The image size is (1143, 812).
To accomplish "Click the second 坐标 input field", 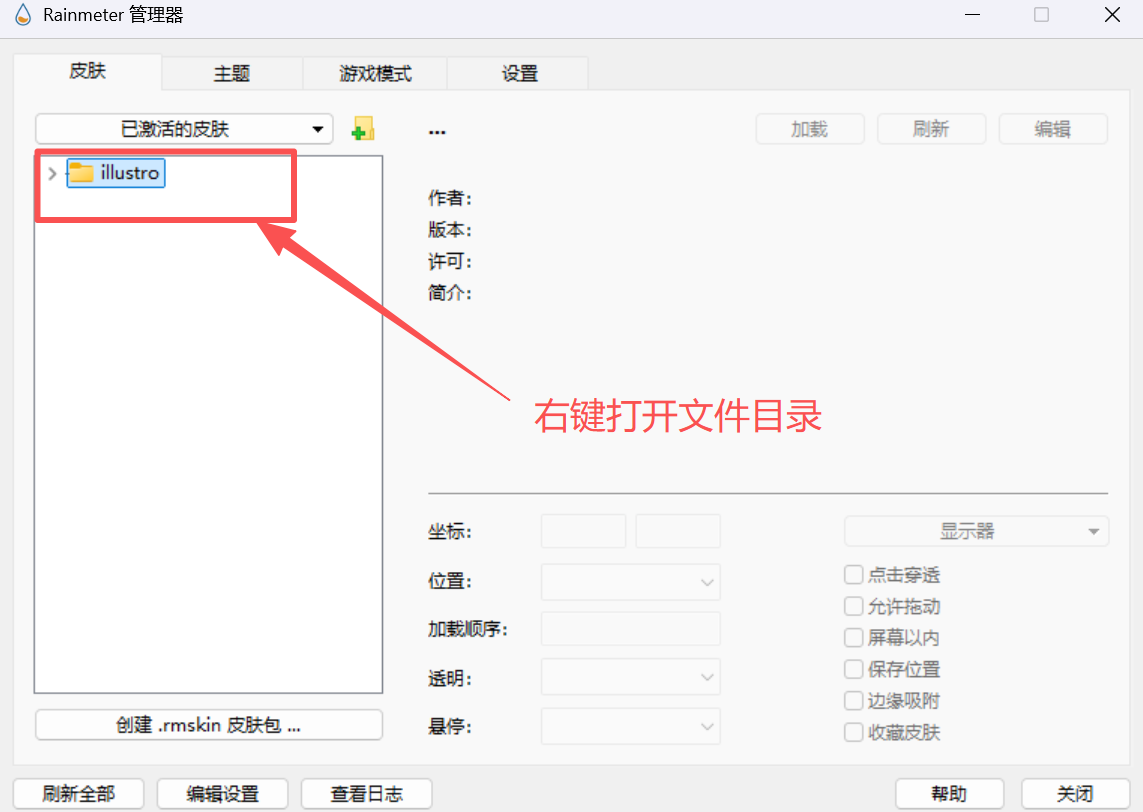I will 678,531.
